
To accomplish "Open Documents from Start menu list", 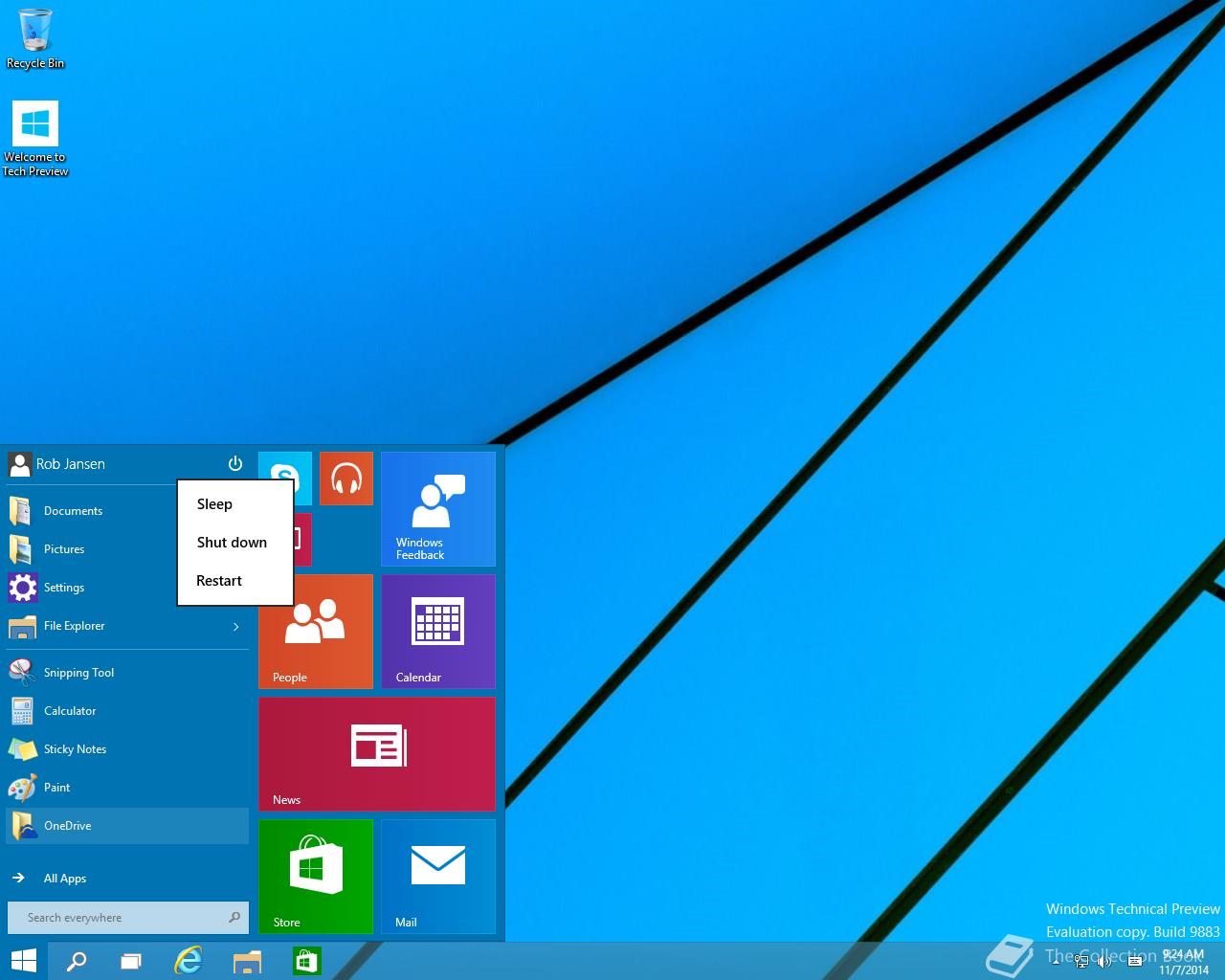I will coord(91,511).
